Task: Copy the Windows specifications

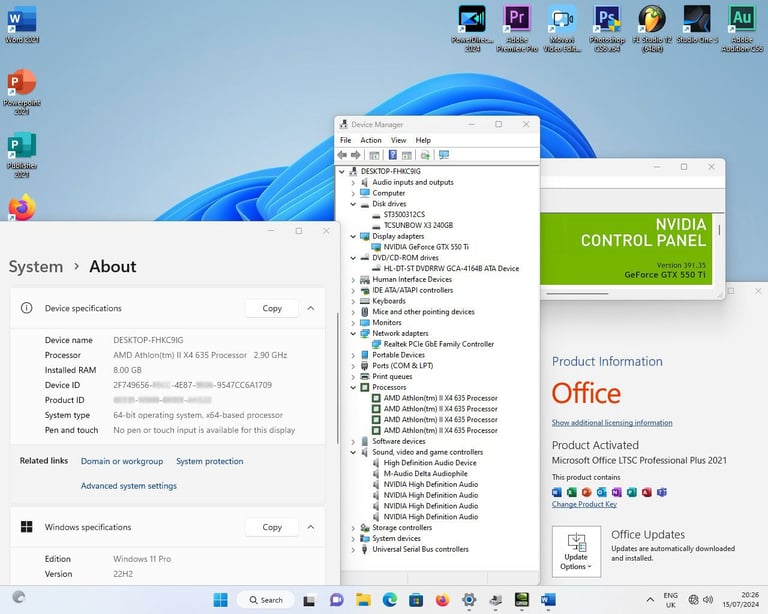Action: click(272, 527)
